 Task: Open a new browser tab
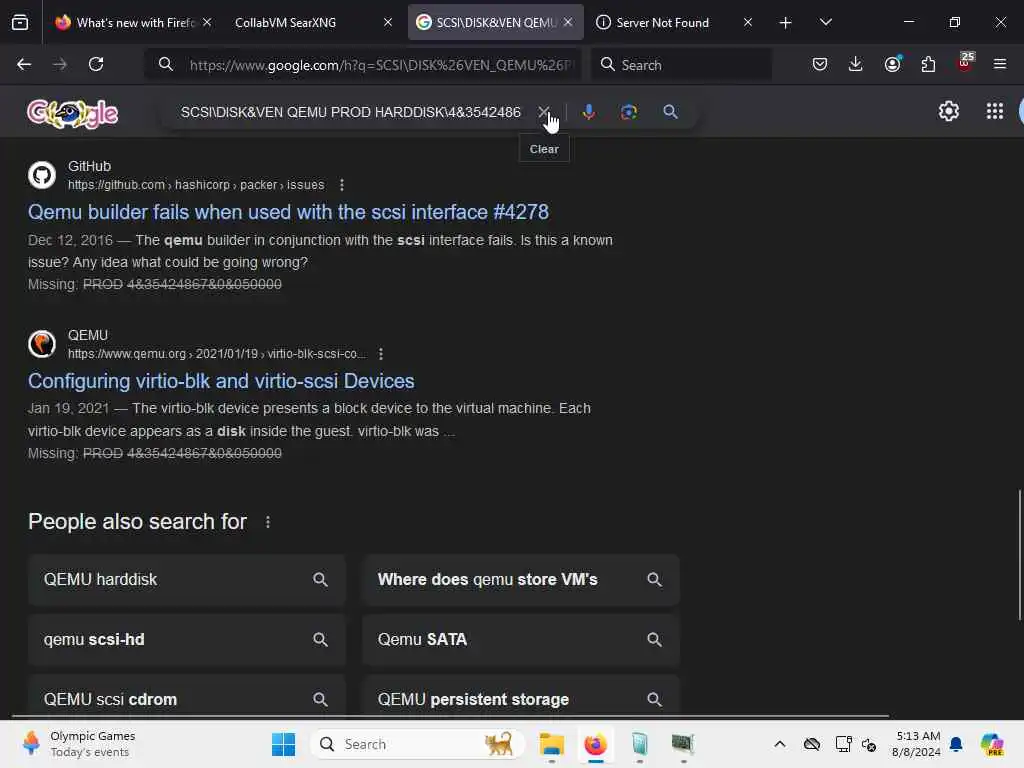click(x=785, y=23)
